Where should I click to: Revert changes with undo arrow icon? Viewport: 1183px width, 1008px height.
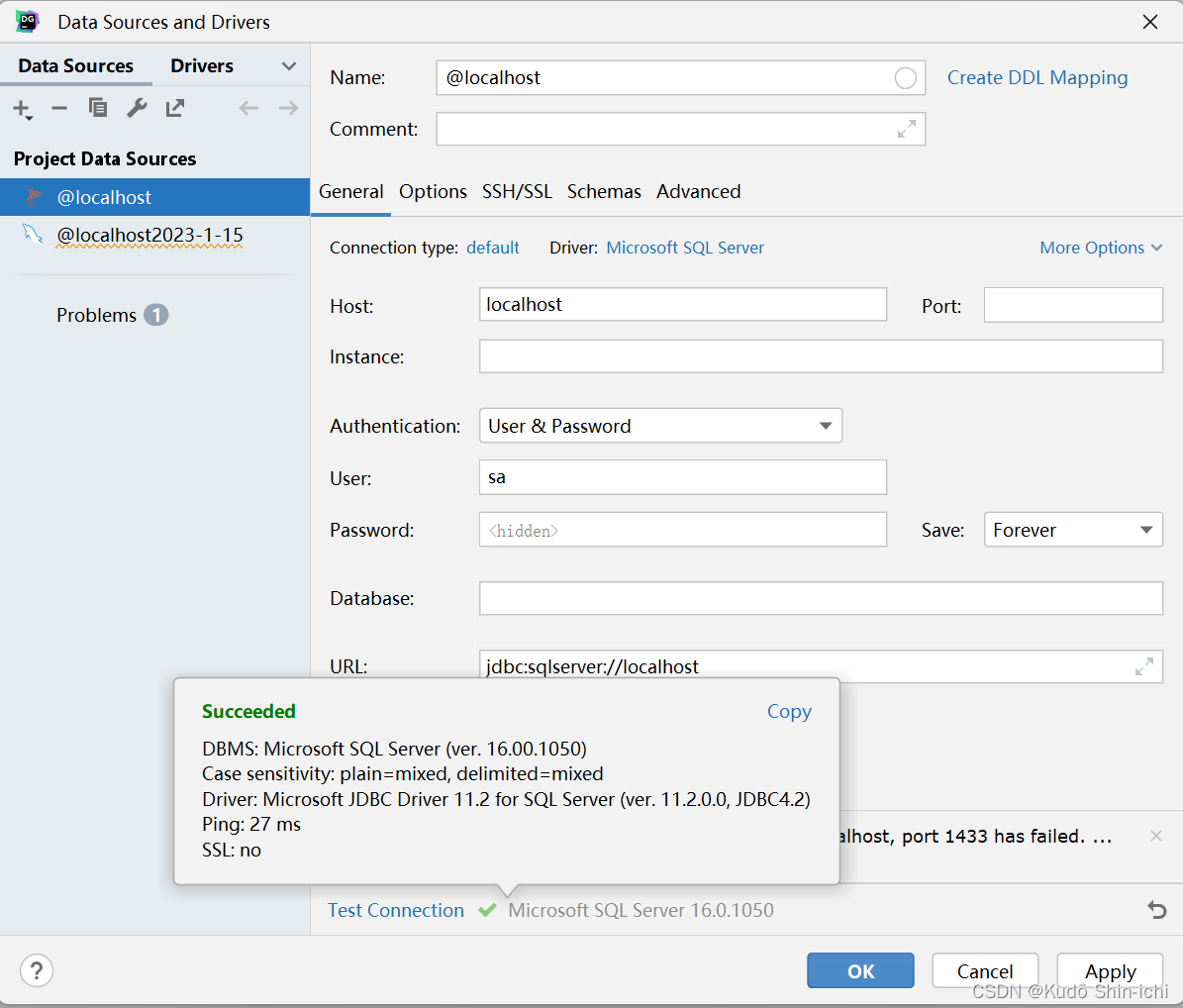[x=1156, y=910]
